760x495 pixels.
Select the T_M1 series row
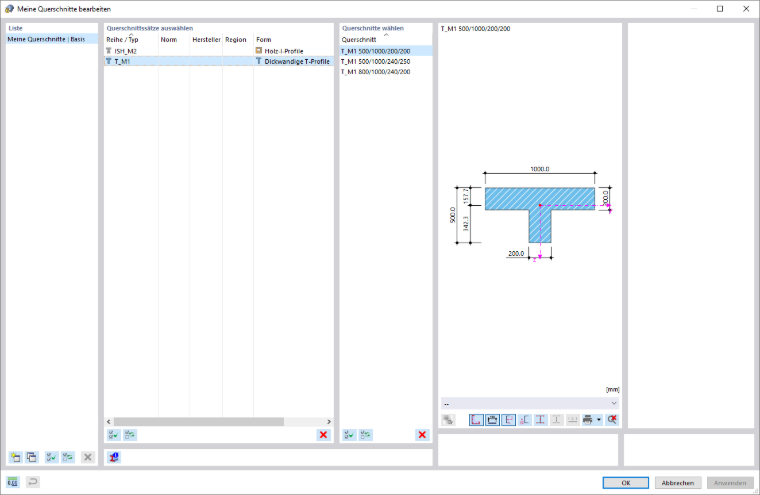coord(219,61)
